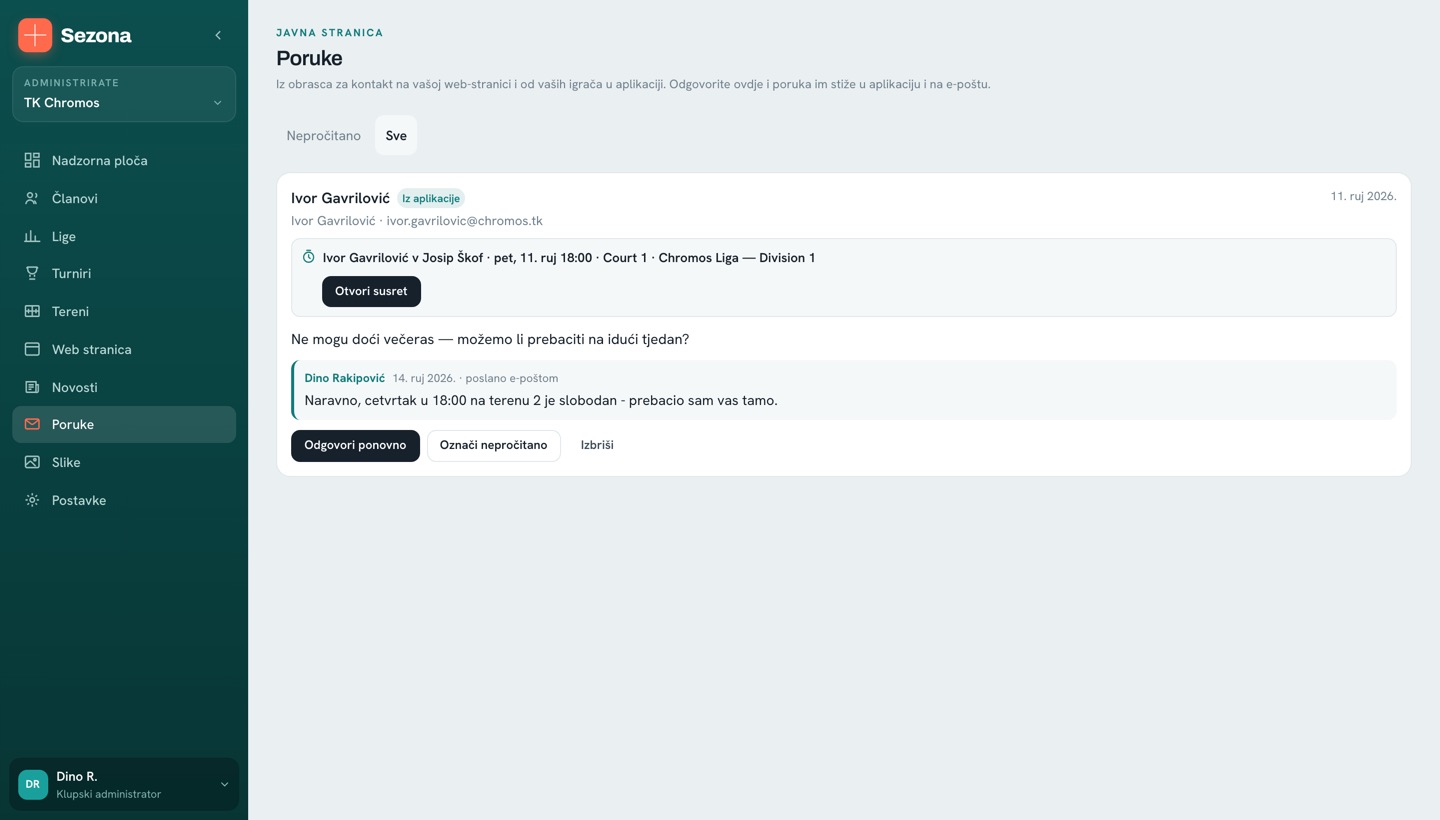Click the DR user avatar
This screenshot has height=820, width=1440.
(x=33, y=784)
